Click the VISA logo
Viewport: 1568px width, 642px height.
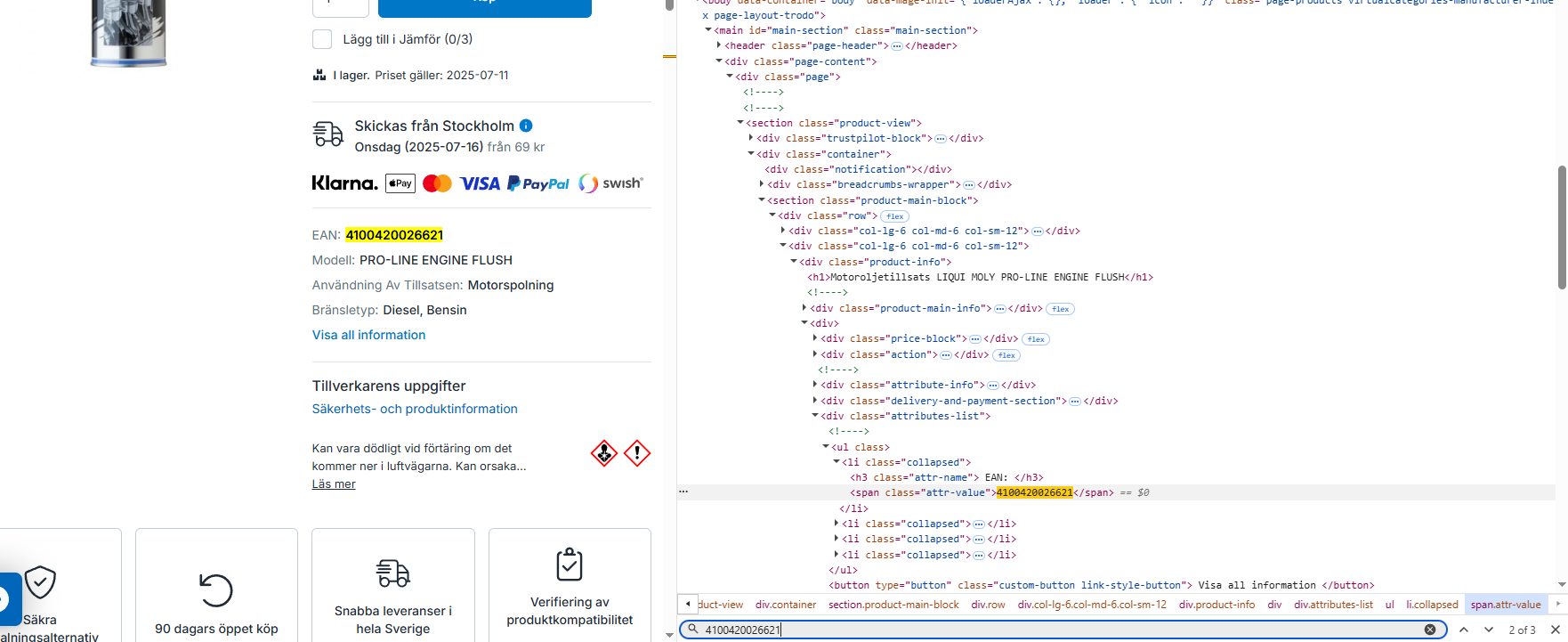[x=481, y=183]
